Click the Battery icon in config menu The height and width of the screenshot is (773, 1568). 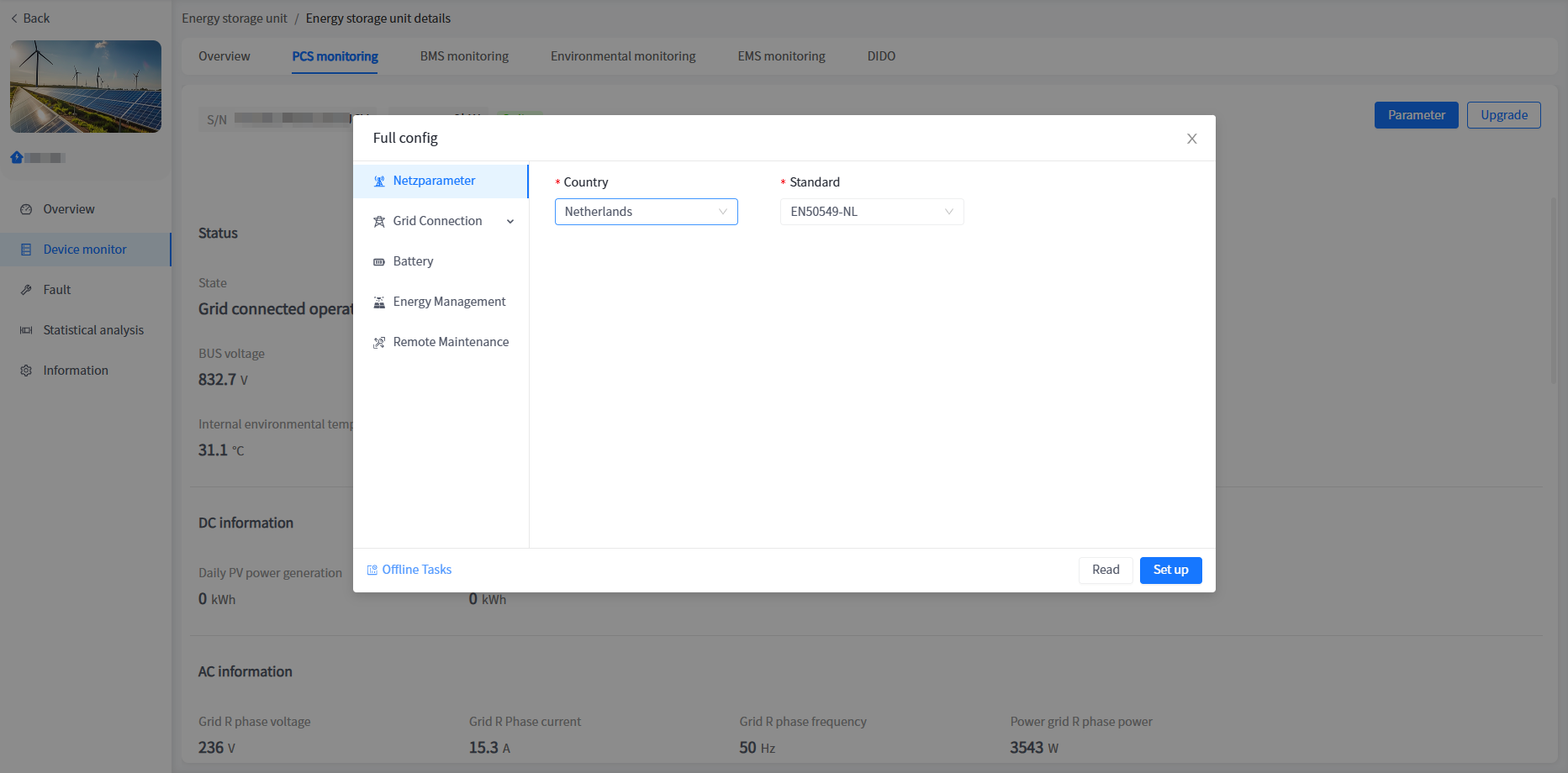pos(379,262)
